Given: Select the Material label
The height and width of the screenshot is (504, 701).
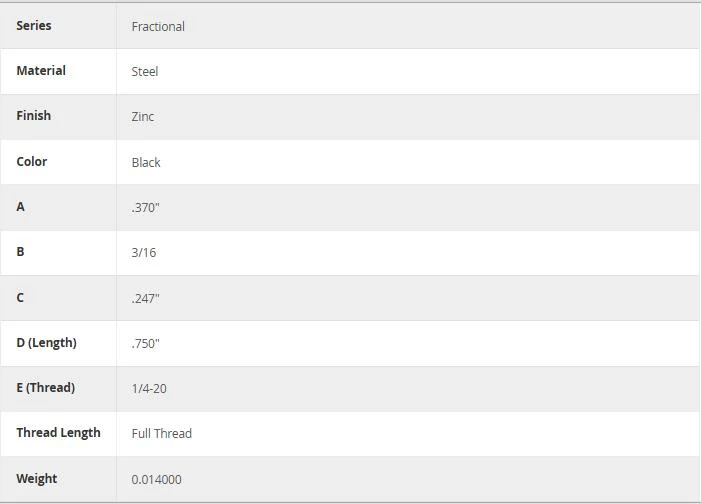Looking at the screenshot, I should [x=41, y=71].
